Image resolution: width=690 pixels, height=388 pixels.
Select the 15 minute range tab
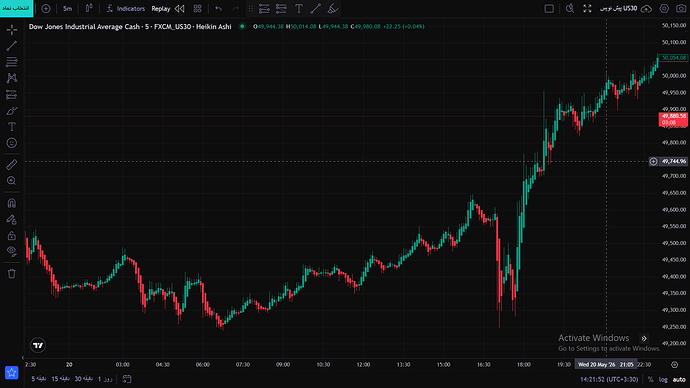60,379
